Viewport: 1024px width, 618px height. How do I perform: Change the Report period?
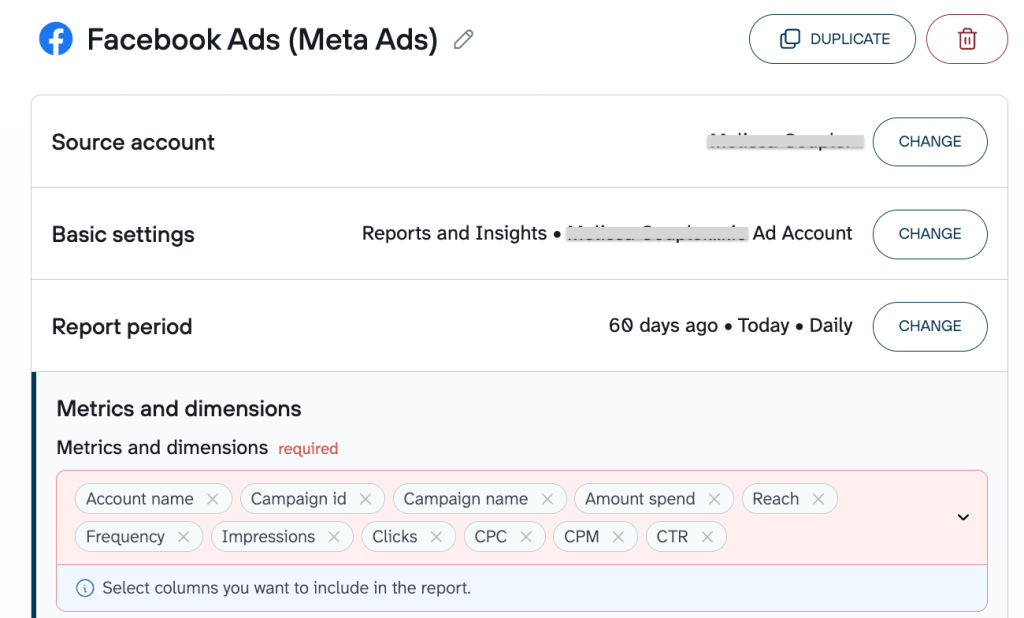pos(929,326)
